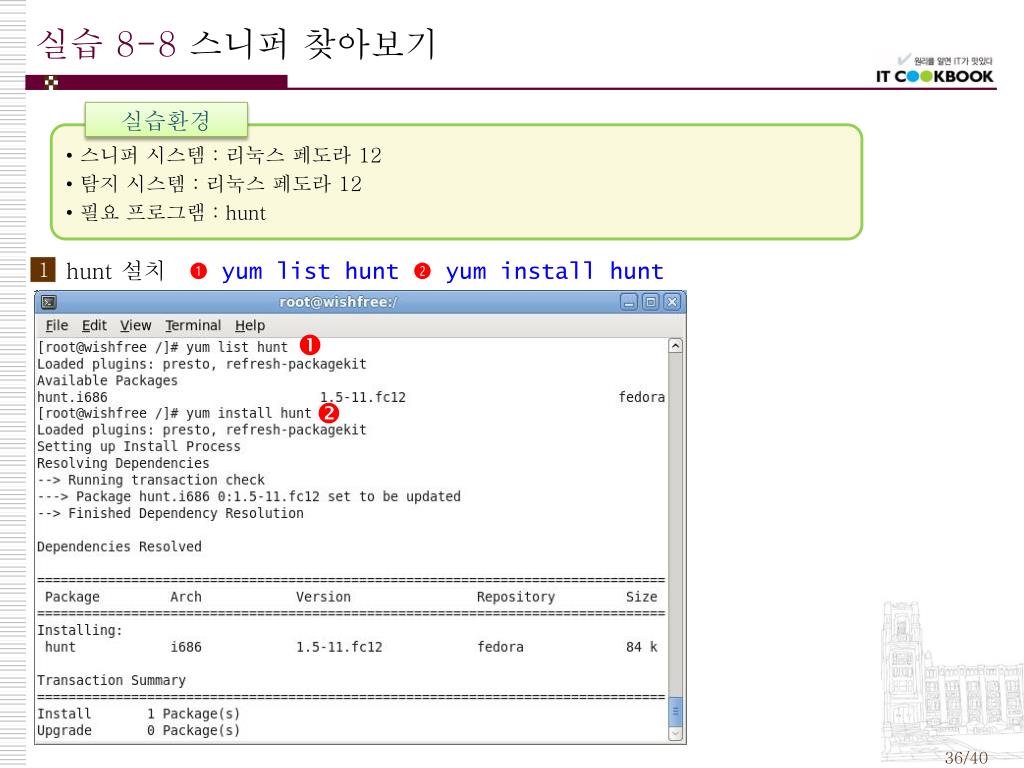Click the terminal scrollbar thumb
Image resolution: width=1024 pixels, height=768 pixels.
(x=676, y=711)
